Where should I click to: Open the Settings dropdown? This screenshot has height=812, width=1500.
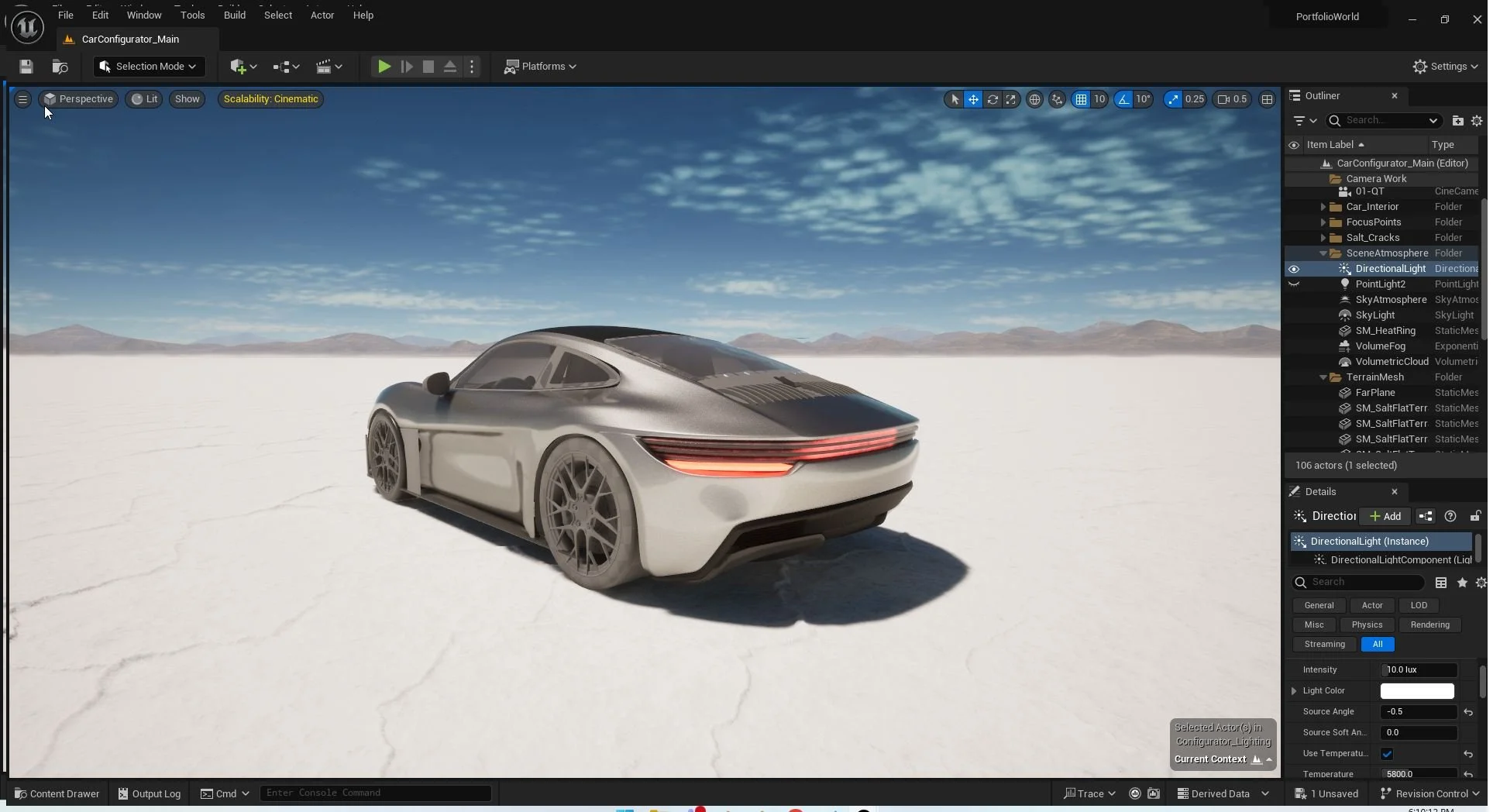[x=1445, y=67]
